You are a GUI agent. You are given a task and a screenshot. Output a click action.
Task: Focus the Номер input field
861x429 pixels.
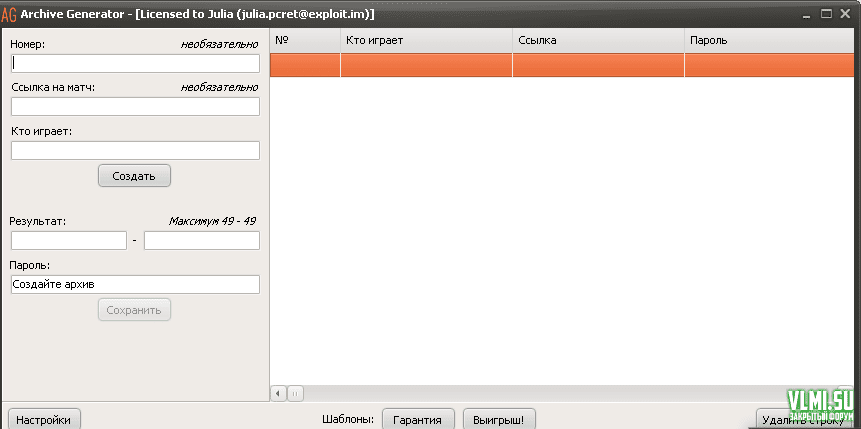[x=135, y=62]
